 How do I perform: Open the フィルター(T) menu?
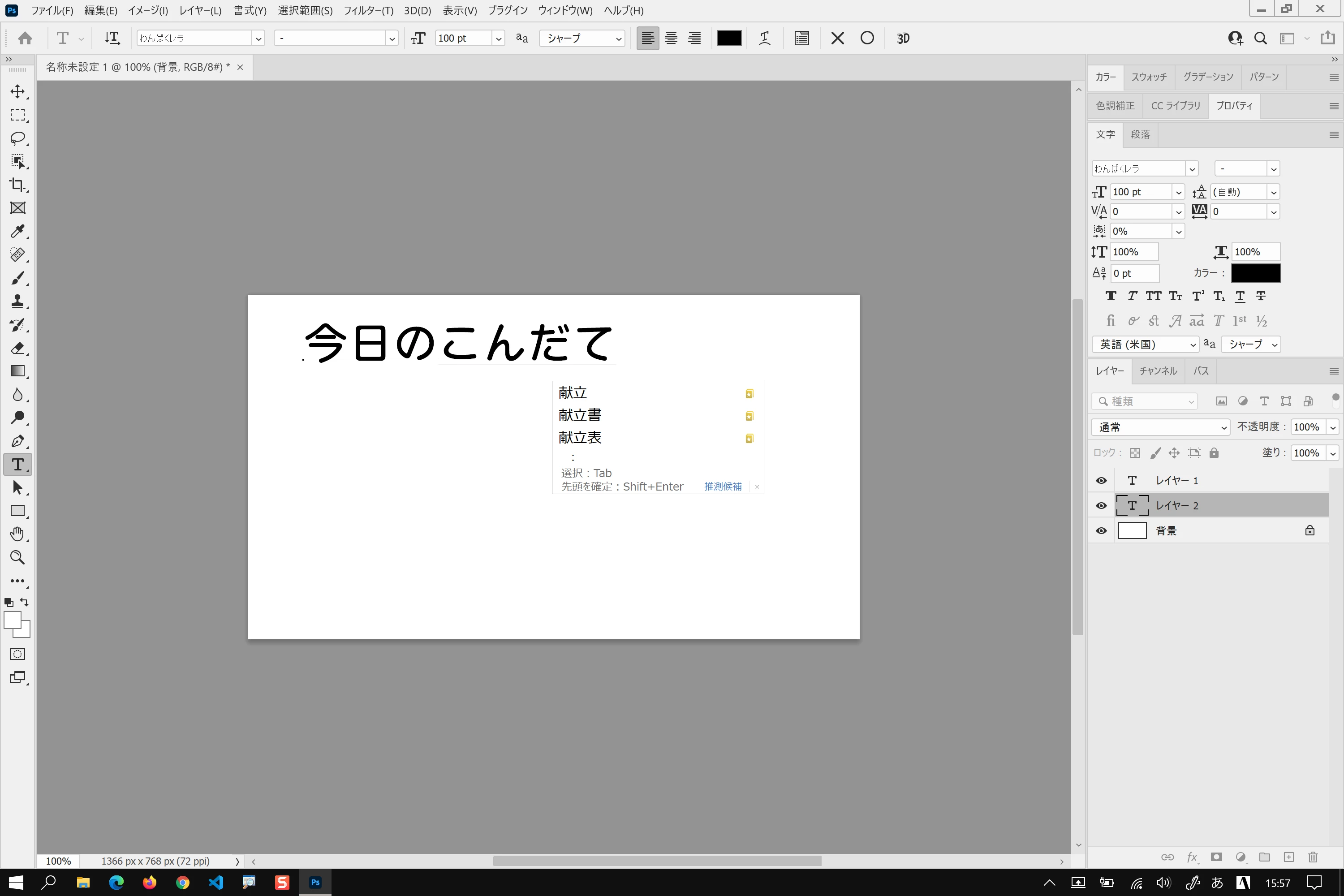tap(368, 10)
